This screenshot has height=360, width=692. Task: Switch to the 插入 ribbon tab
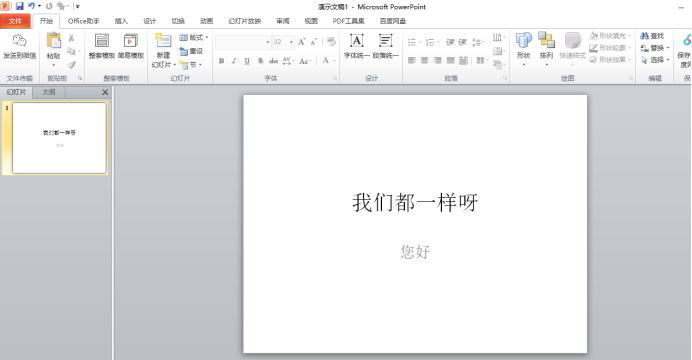[x=121, y=21]
